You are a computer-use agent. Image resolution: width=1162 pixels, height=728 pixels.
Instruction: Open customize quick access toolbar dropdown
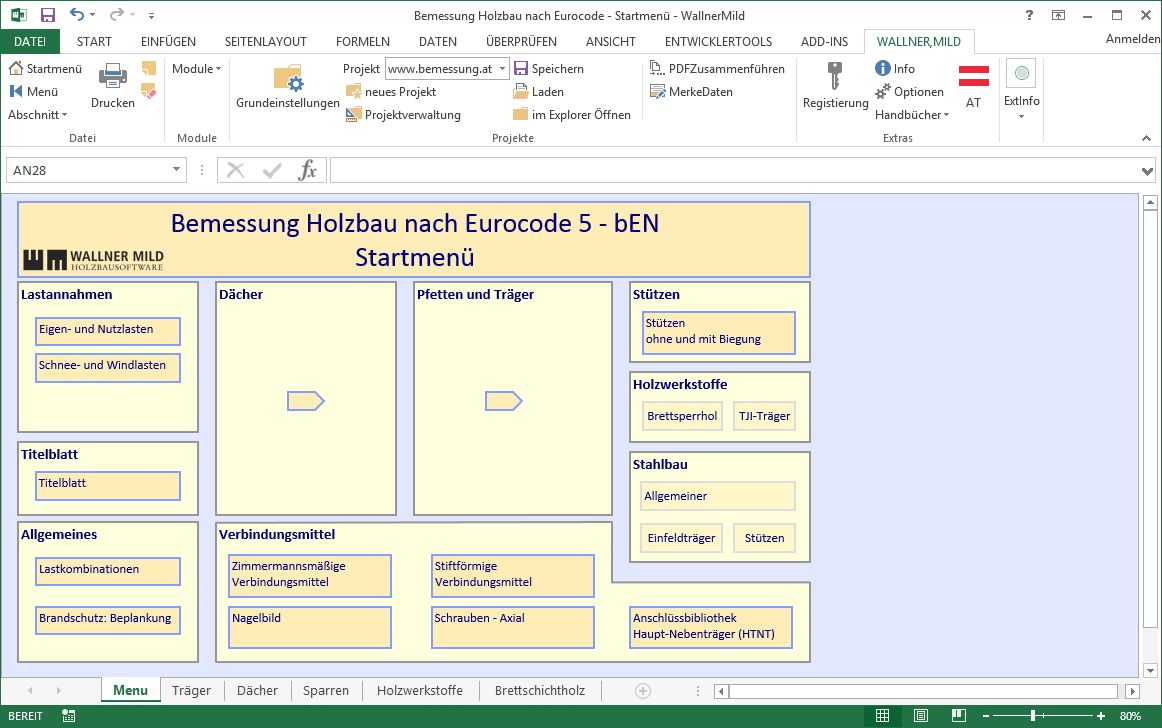tap(151, 15)
